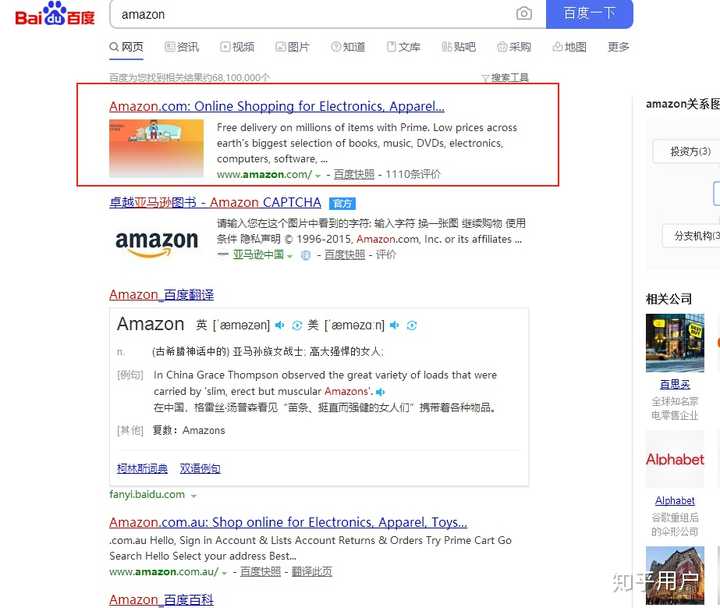This screenshot has height=608, width=720.
Task: Open the 图片 tab
Action: (292, 47)
